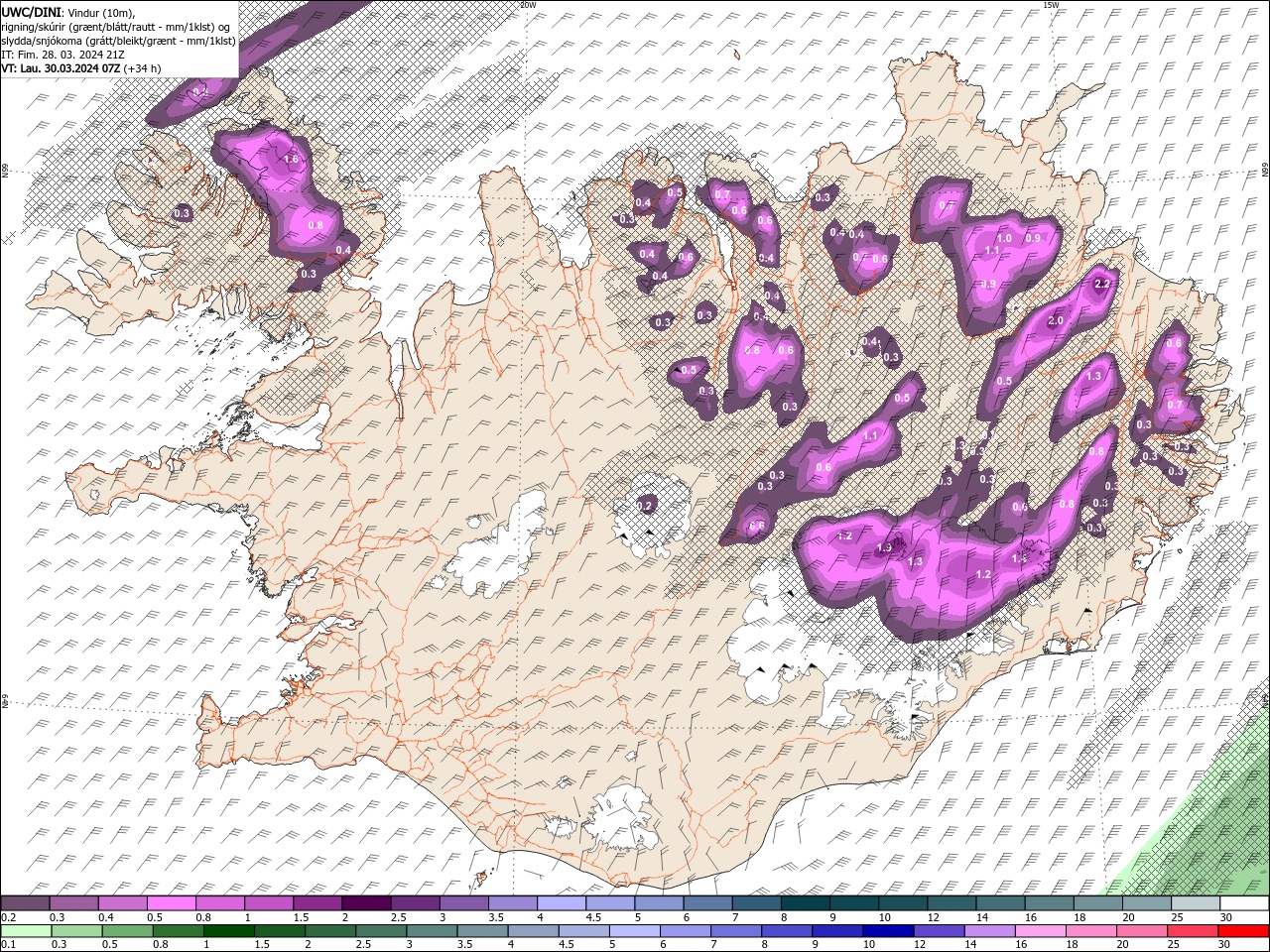1270x952 pixels.
Task: Pick the upper legend swatch above the 0.3 label
Action: [x=73, y=903]
